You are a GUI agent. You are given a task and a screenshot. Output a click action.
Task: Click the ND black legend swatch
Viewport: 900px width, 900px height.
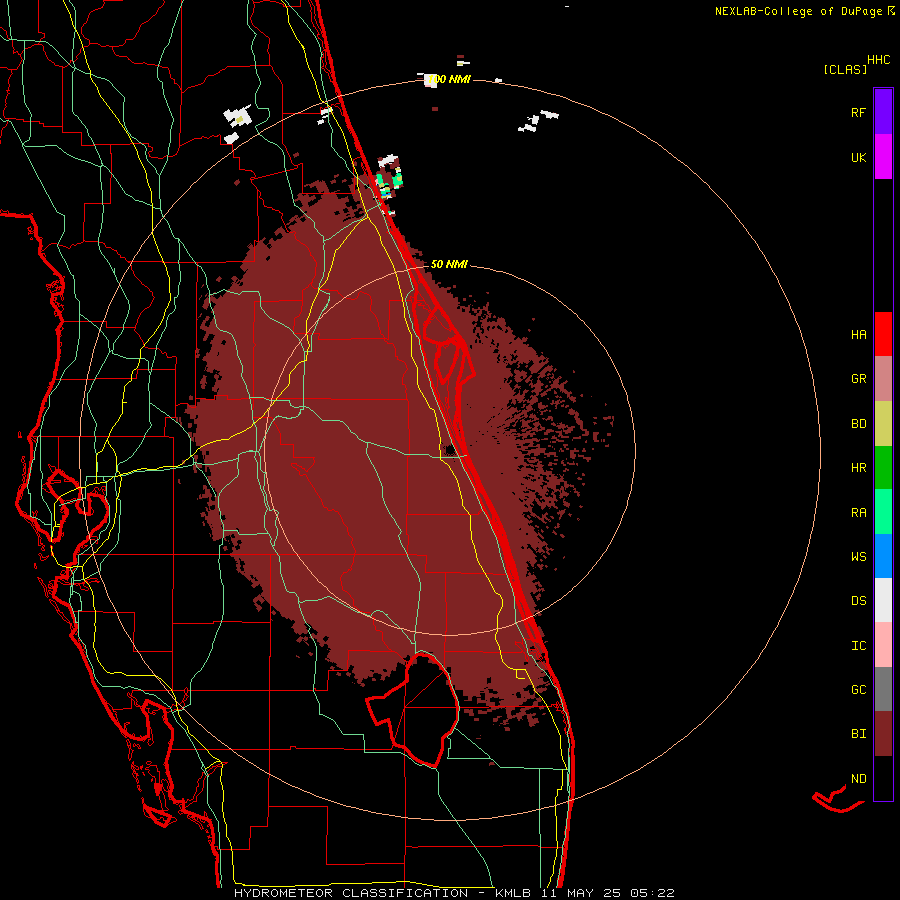click(883, 778)
